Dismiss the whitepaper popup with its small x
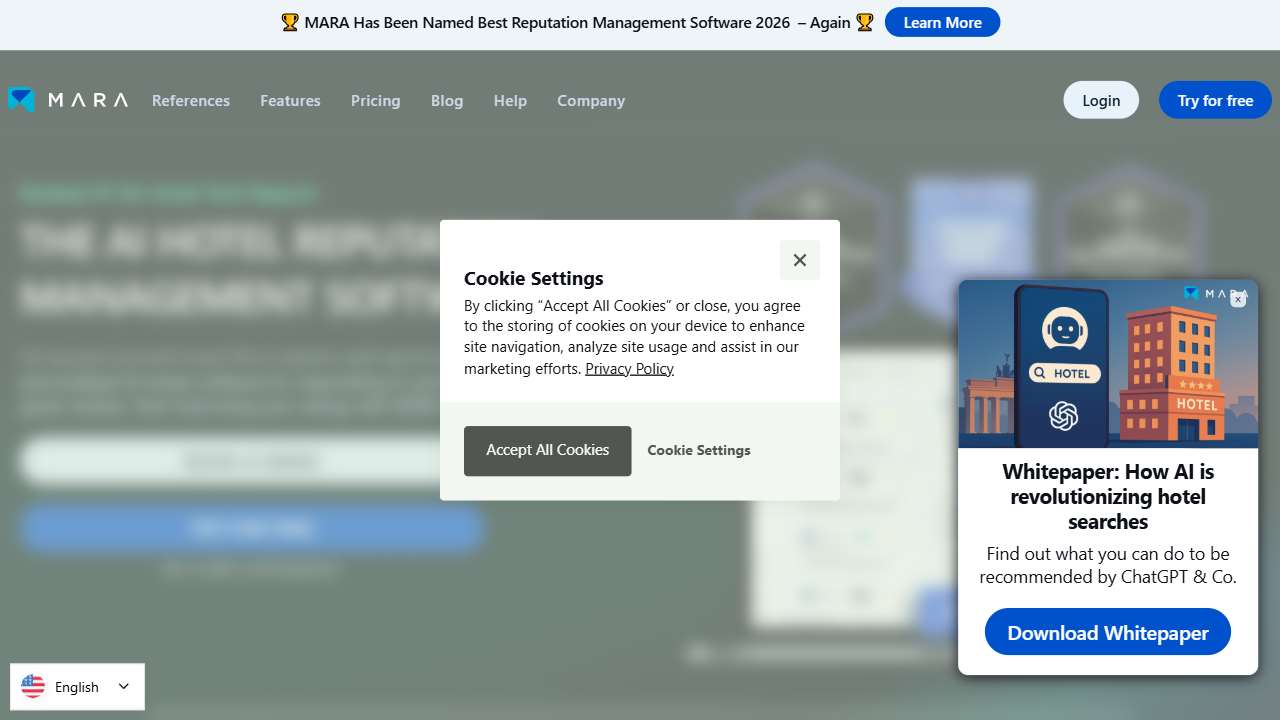The height and width of the screenshot is (720, 1280). [x=1238, y=299]
